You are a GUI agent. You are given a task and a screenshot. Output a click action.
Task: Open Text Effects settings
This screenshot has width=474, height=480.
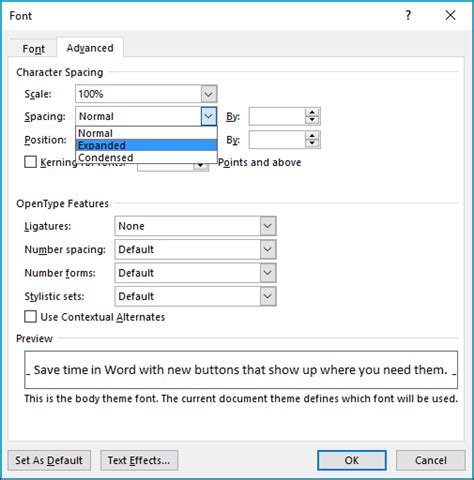139,460
